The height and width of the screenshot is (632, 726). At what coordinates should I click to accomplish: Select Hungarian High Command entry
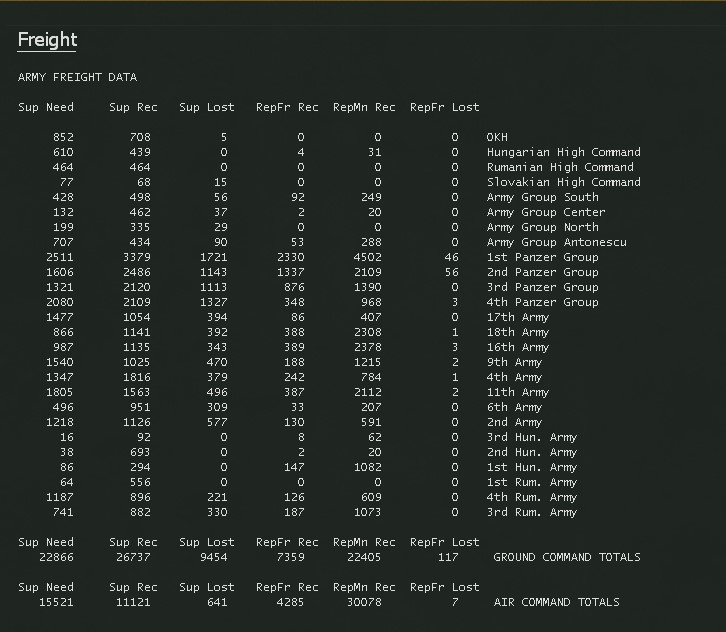point(563,152)
